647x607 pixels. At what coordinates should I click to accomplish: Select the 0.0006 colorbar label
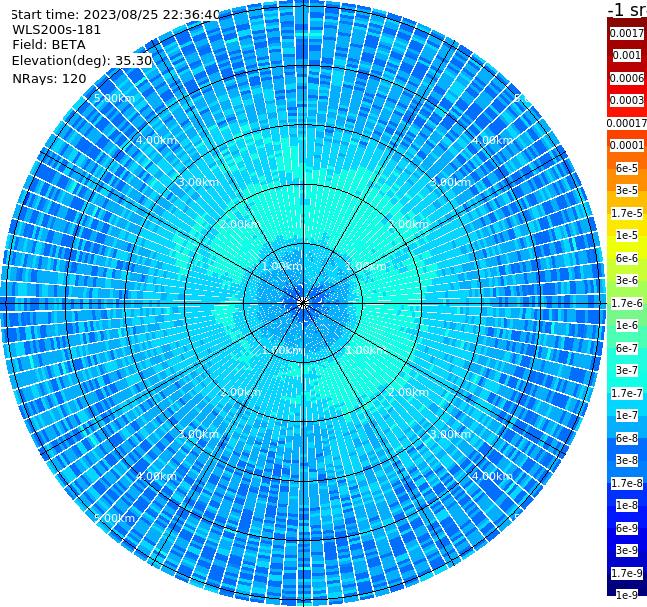pyautogui.click(x=627, y=78)
